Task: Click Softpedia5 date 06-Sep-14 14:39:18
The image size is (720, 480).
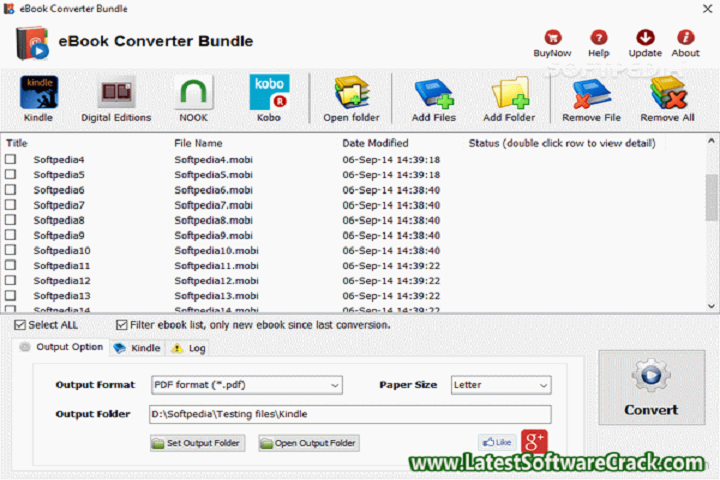Action: coord(391,175)
